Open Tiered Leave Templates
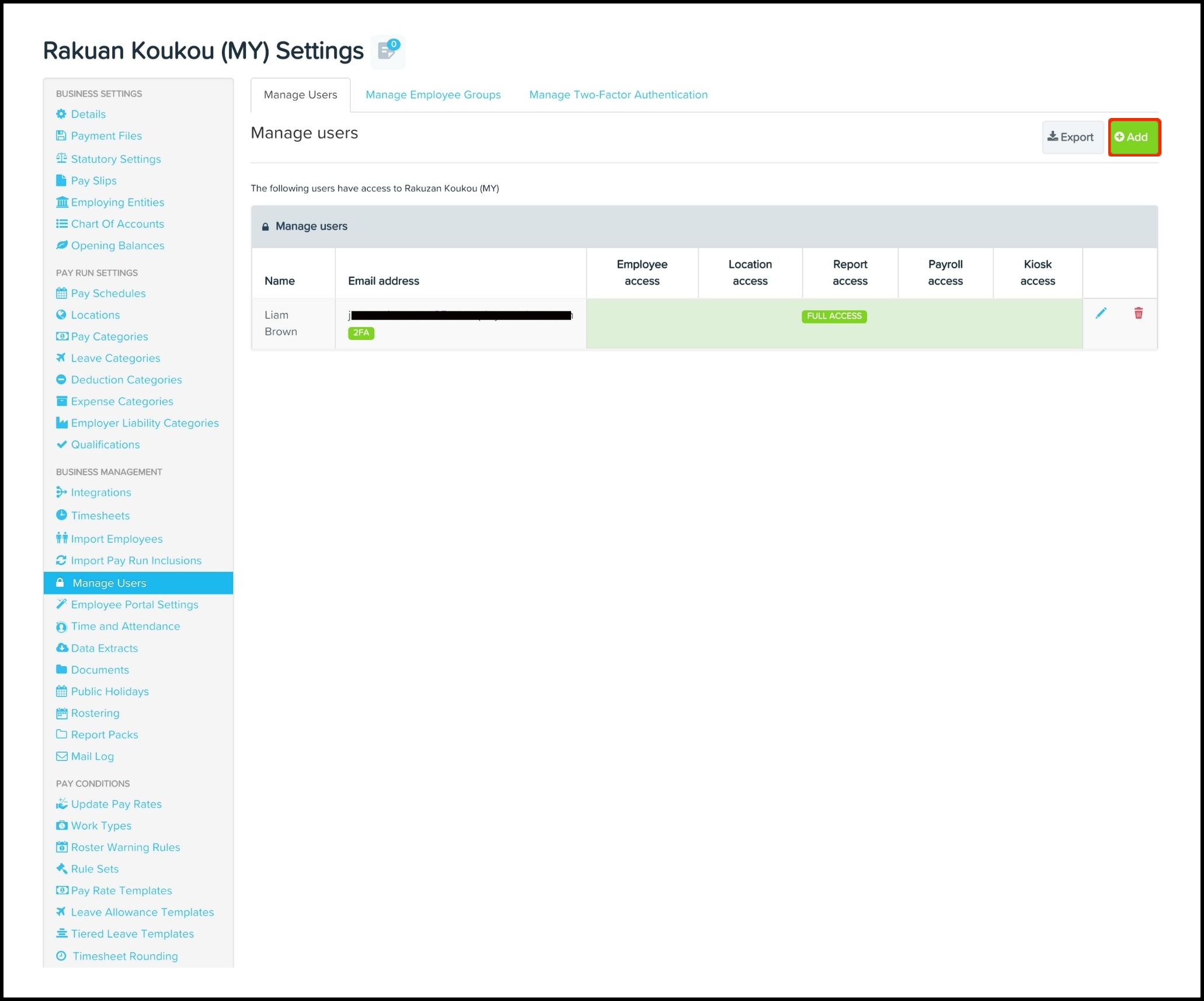The image size is (1204, 1001). click(x=133, y=934)
